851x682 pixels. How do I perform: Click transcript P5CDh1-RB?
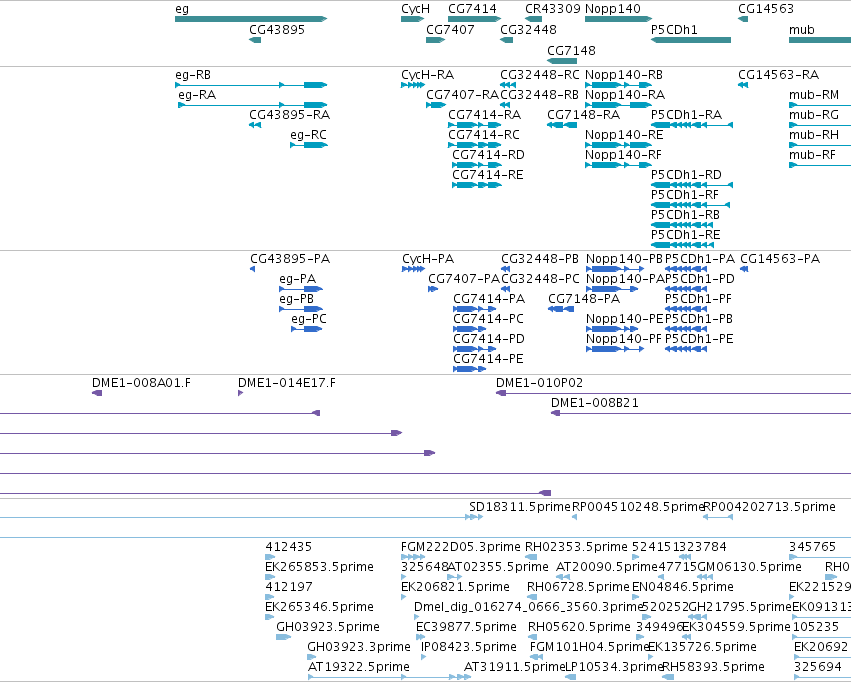682,225
